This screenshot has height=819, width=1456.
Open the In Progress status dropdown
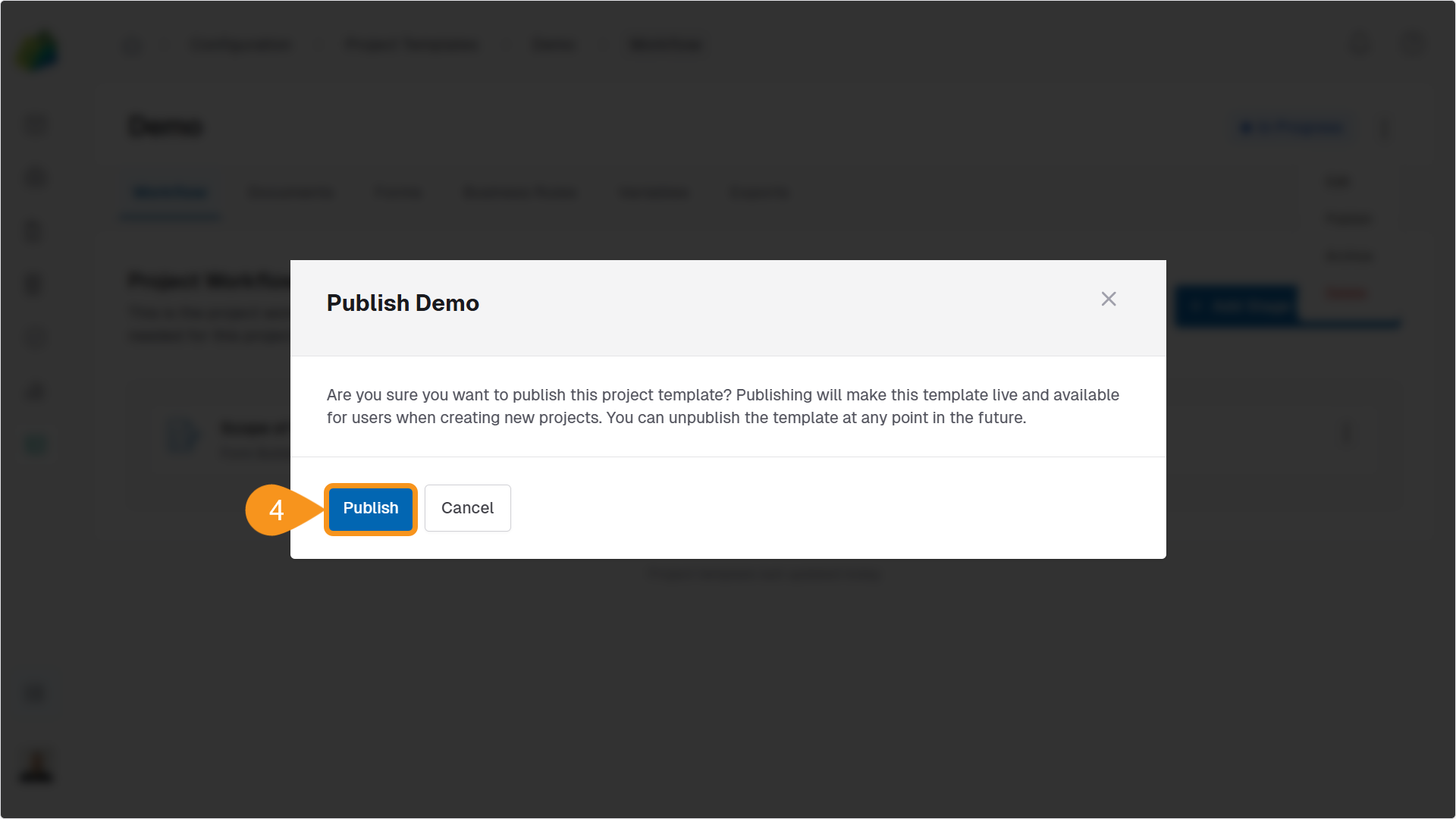pyautogui.click(x=1291, y=127)
